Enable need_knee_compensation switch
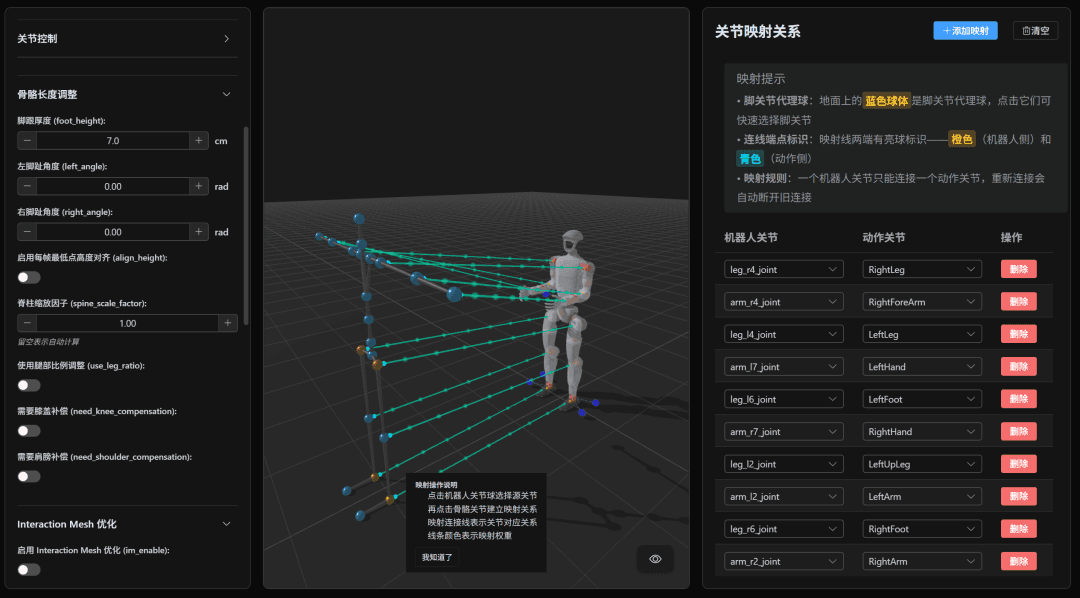Viewport: 1080px width, 598px height. tap(29, 431)
